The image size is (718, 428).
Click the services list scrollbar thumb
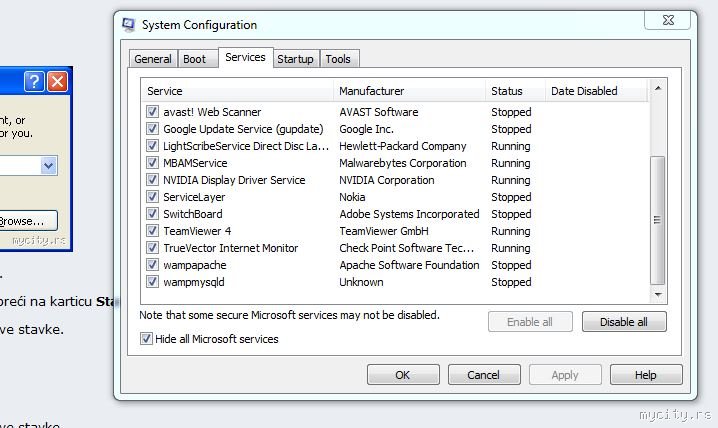[658, 220]
